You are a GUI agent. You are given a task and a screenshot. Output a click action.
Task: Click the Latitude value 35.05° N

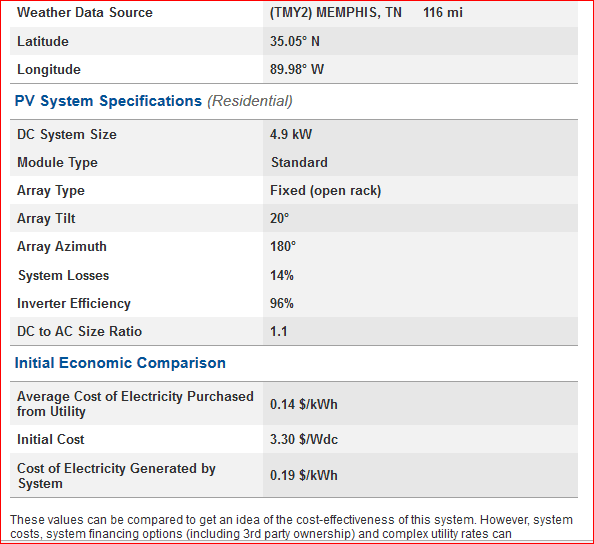295,41
